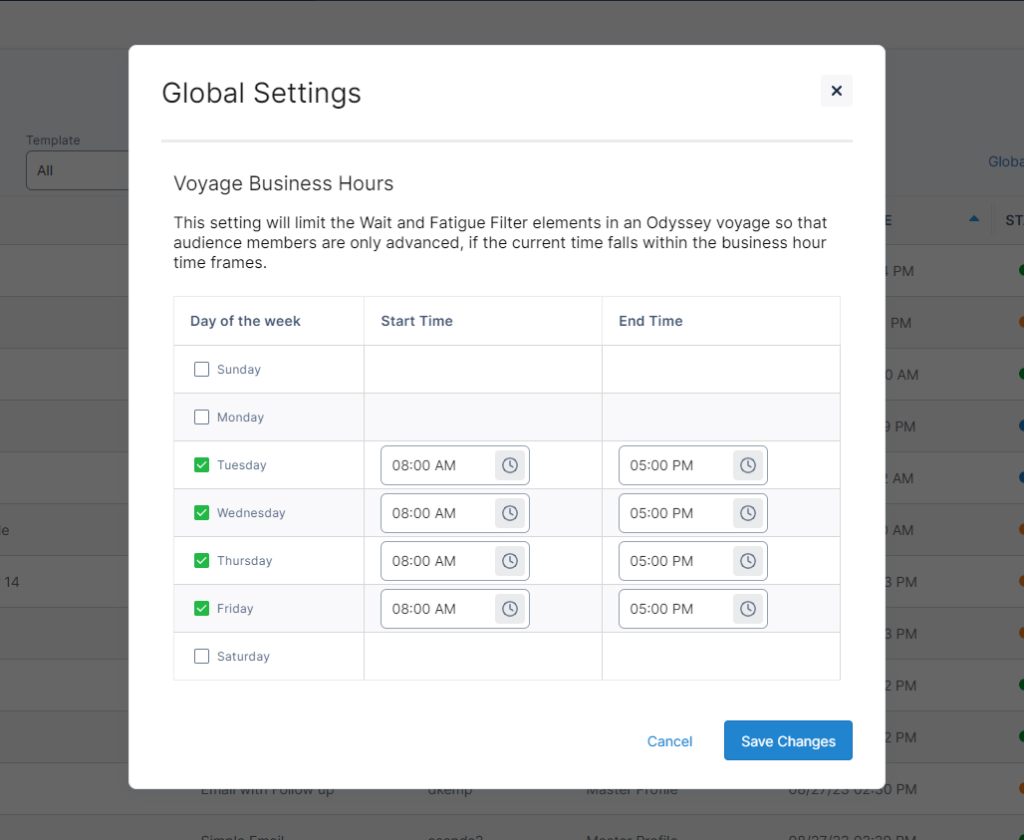Click Wednesday start time clock icon
This screenshot has width=1024, height=840.
click(510, 513)
